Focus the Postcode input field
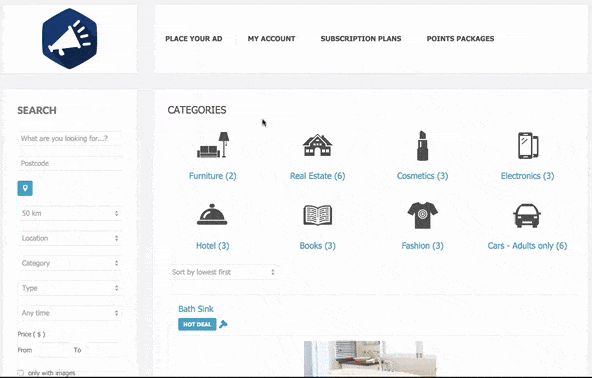Image resolution: width=592 pixels, height=378 pixels. pyautogui.click(x=70, y=164)
